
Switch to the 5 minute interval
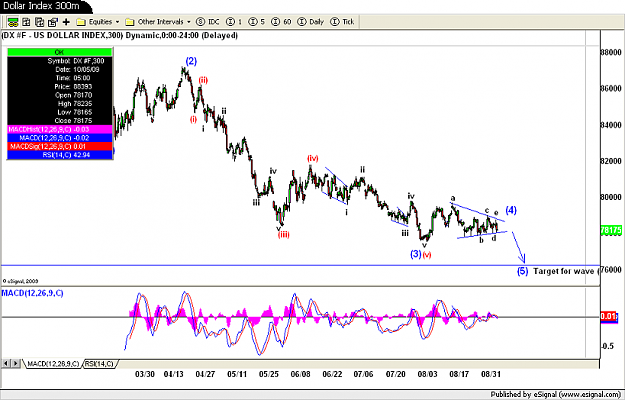click(x=257, y=22)
